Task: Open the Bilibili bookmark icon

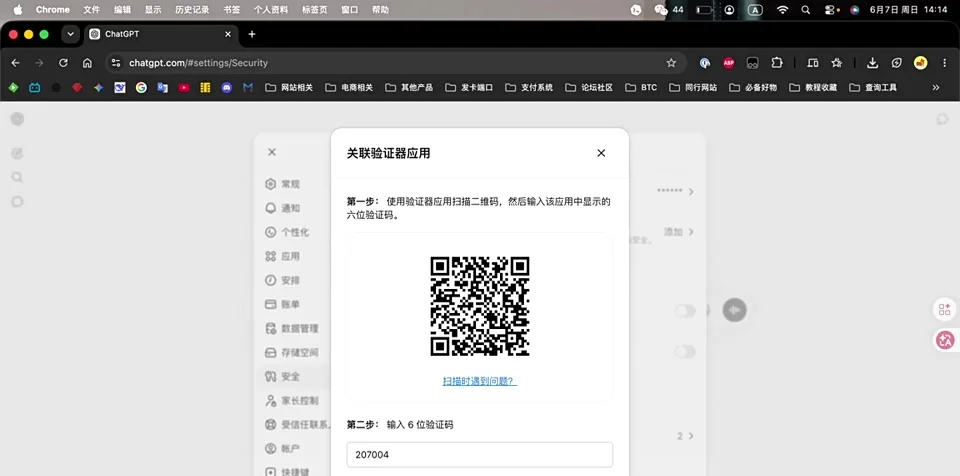Action: 35,88
